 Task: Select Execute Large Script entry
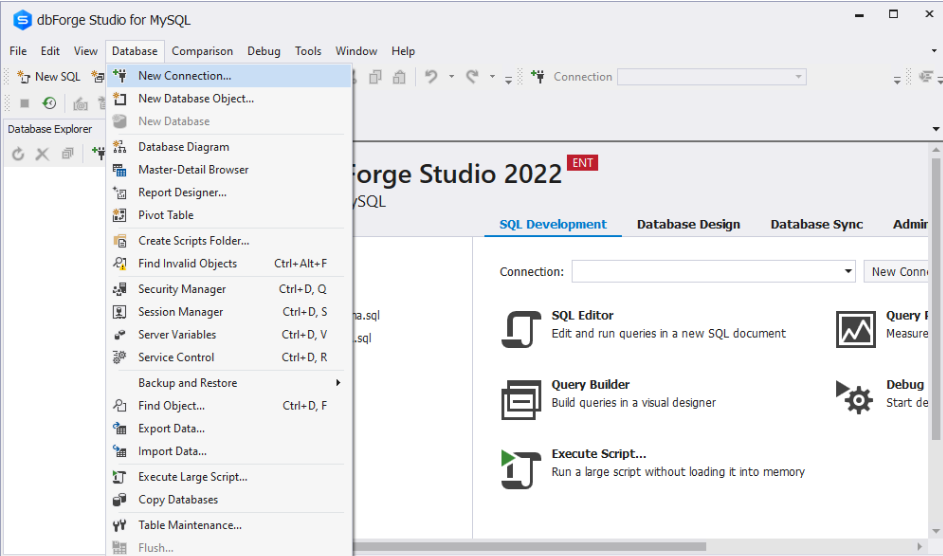pyautogui.click(x=229, y=477)
